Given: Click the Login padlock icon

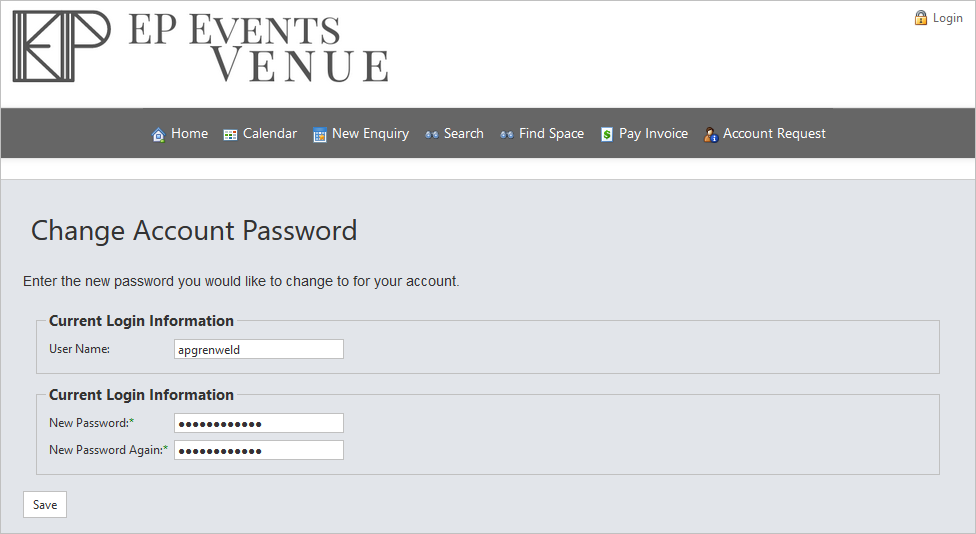Looking at the screenshot, I should (x=921, y=17).
